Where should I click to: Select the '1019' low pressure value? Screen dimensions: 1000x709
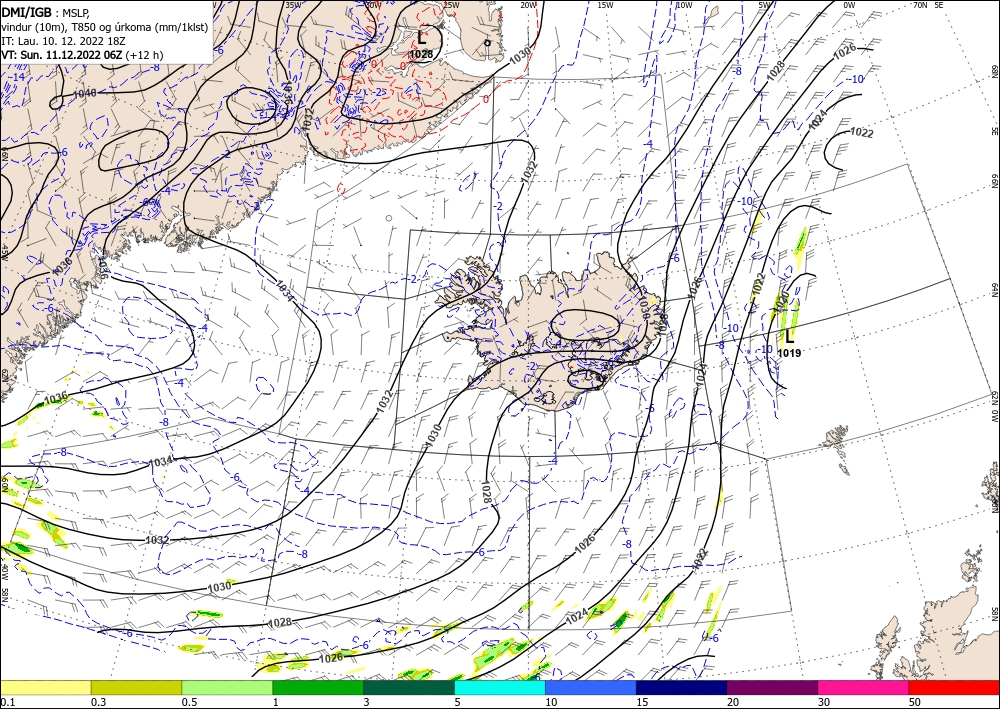pos(790,353)
